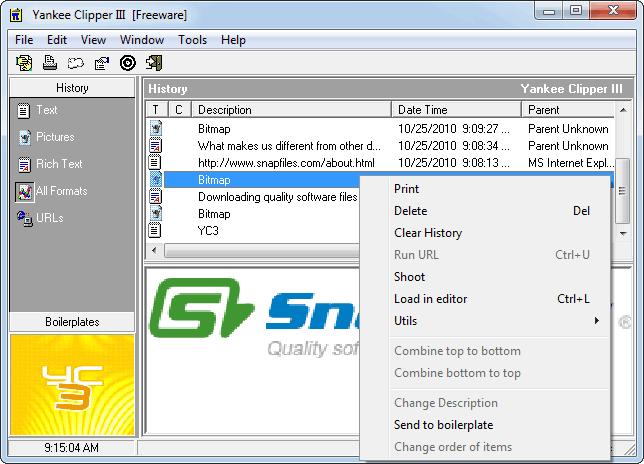Select the Pictures icon in sidebar
644x464 pixels.
click(24, 138)
